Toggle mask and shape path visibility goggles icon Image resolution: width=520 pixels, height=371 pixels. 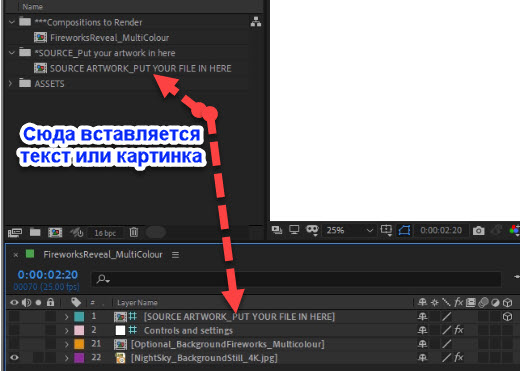tap(312, 230)
